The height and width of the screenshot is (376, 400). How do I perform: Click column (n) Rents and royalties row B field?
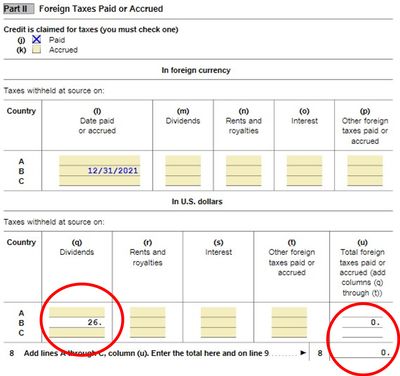click(244, 171)
